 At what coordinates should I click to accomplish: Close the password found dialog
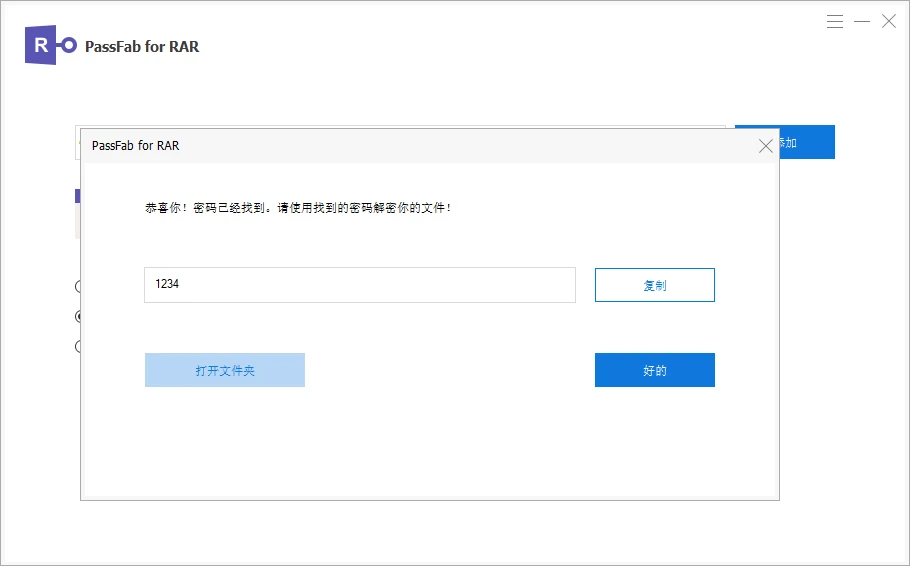765,146
